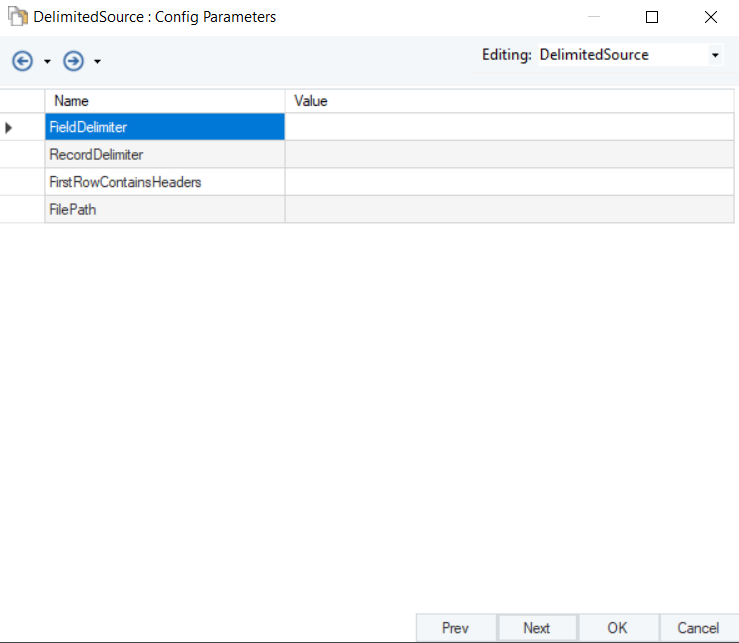Expand the Editing DelimitedSource combo box
Viewport: 739px width, 643px height.
tap(715, 56)
